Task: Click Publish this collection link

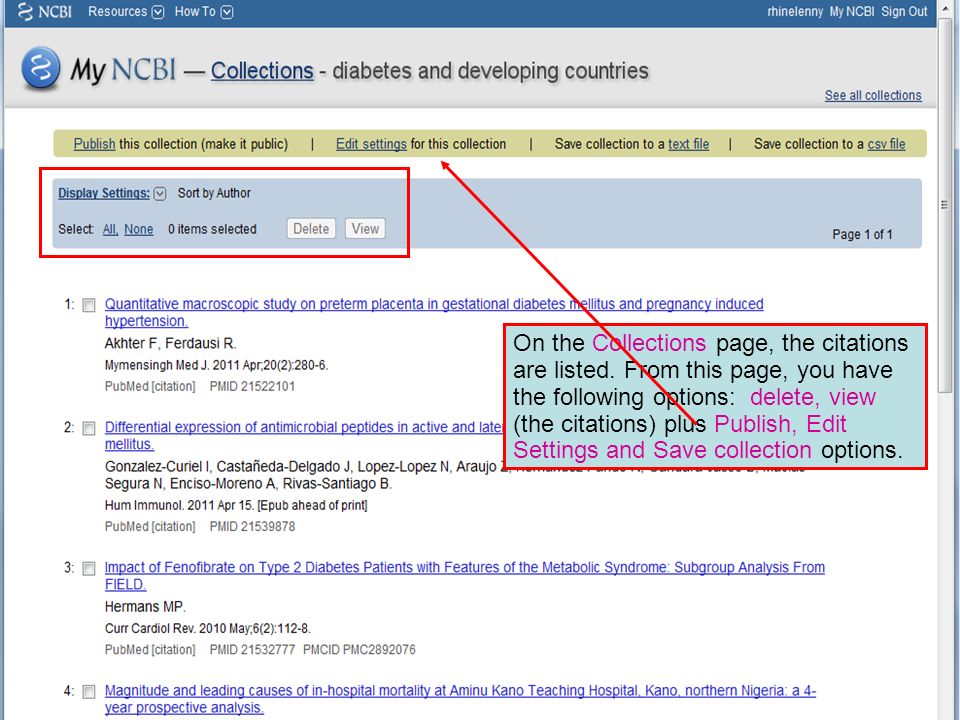Action: pyautogui.click(x=94, y=144)
